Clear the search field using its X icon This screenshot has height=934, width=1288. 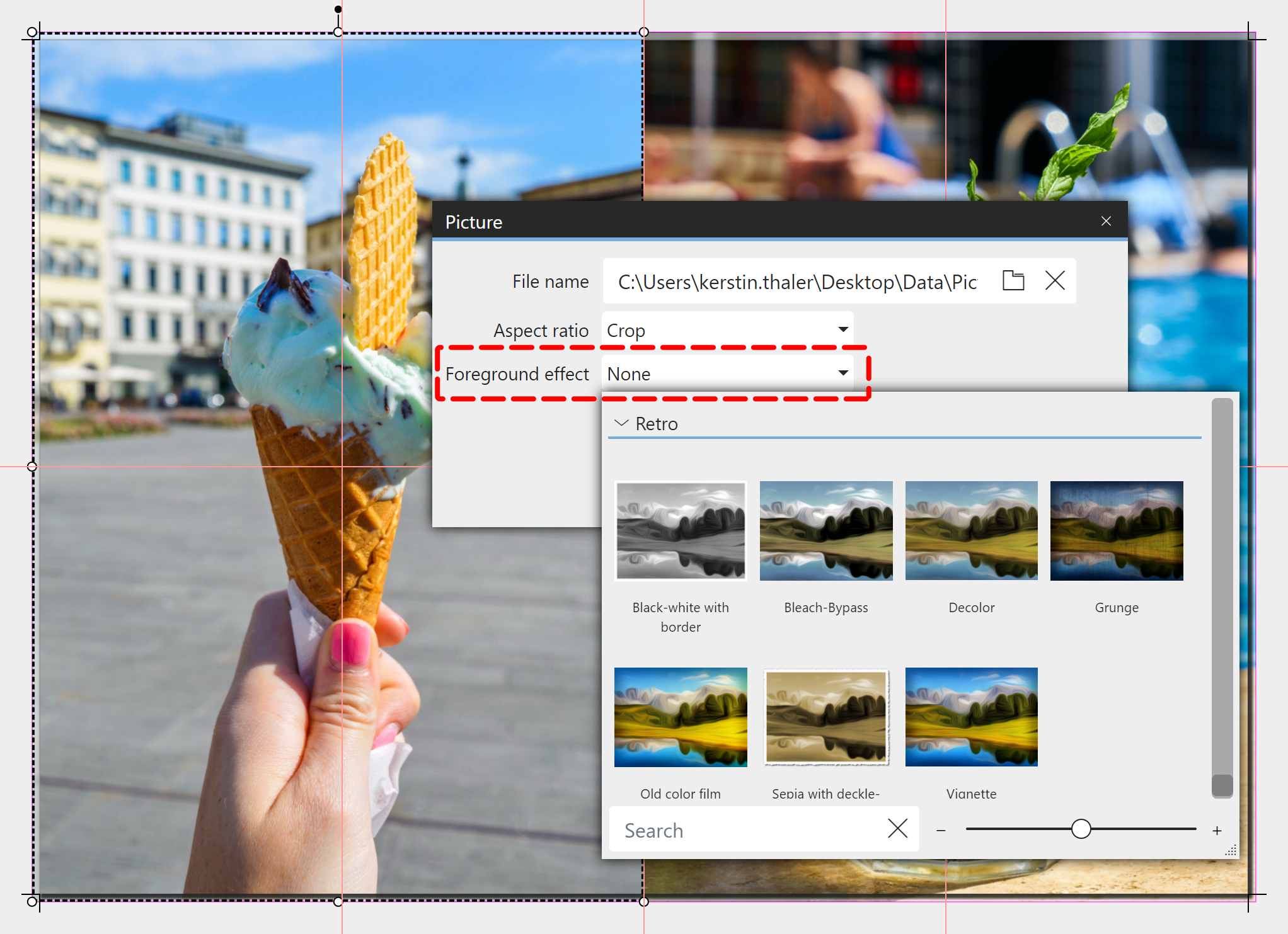(897, 829)
